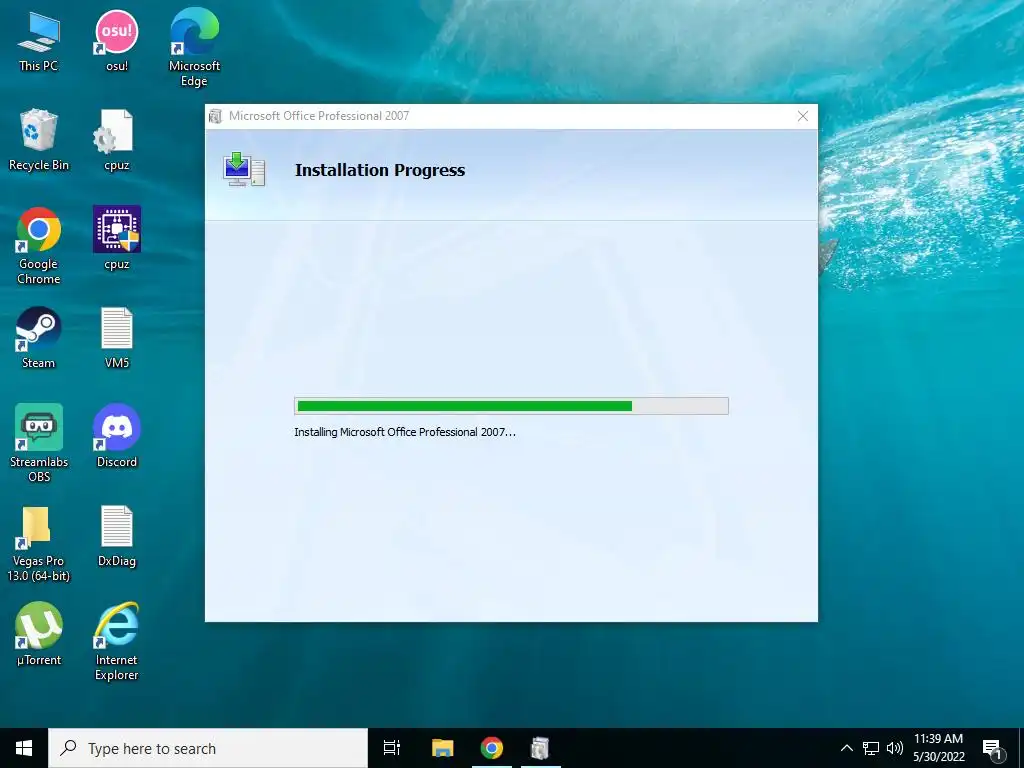
Task: Click the 'Microsoft Office Professional 2007' title text
Action: pos(319,116)
